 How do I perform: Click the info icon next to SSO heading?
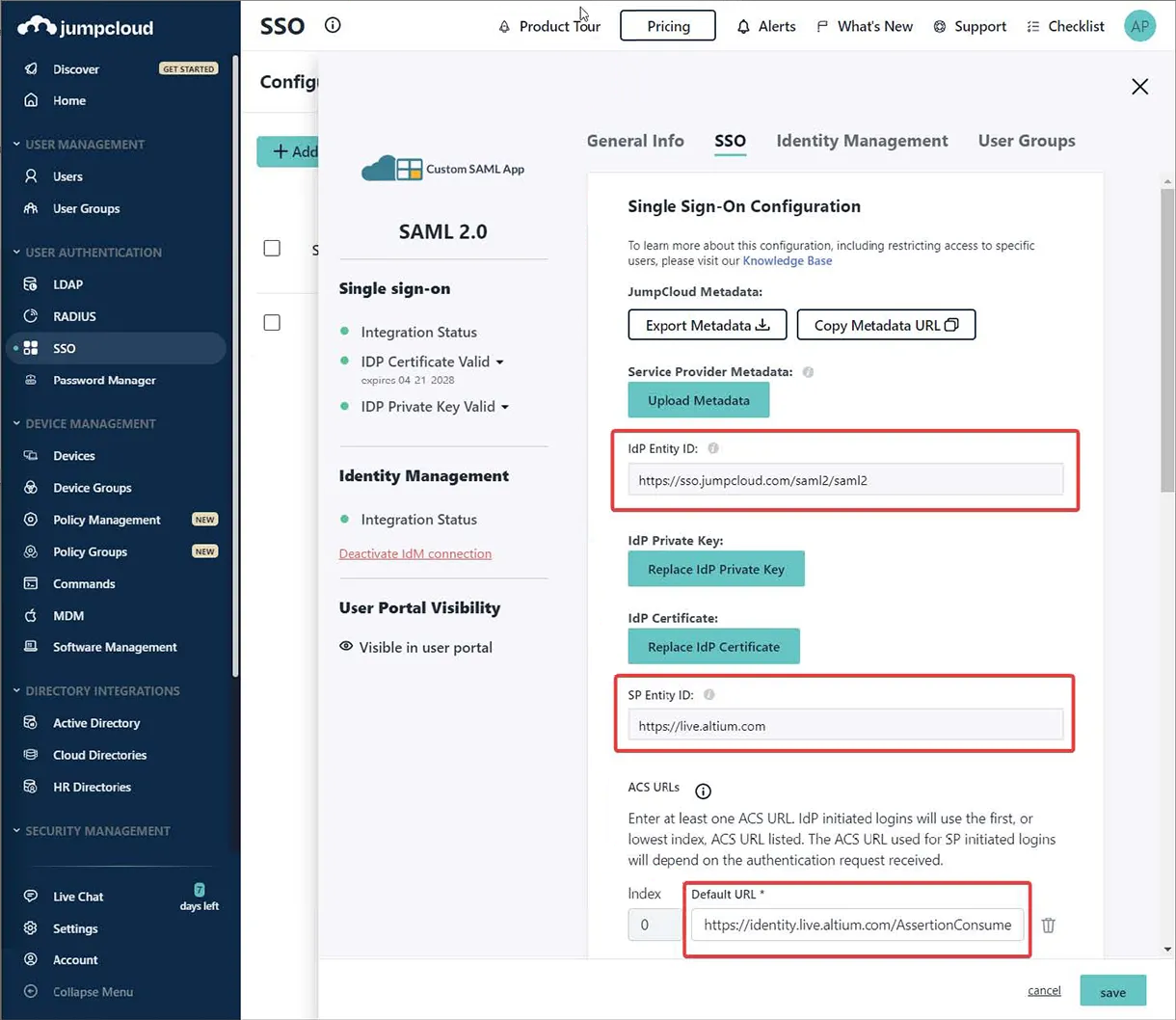click(x=333, y=25)
